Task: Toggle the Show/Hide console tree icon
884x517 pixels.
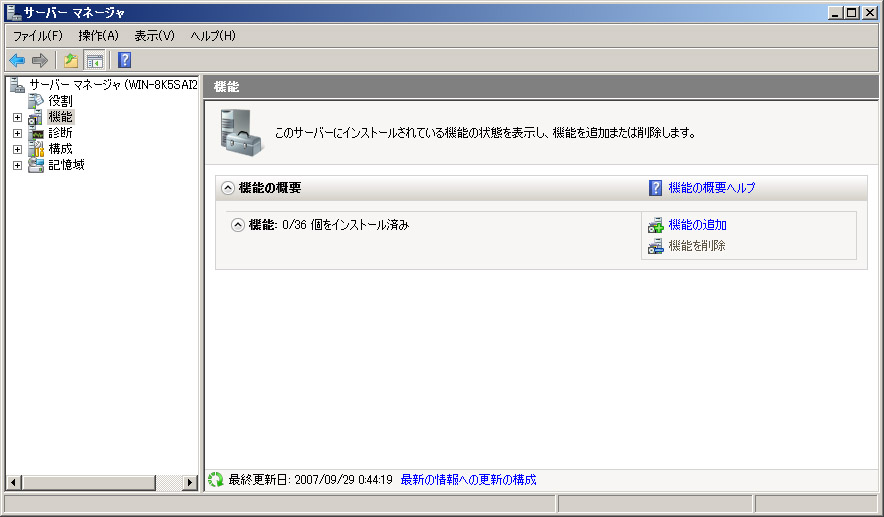Action: click(94, 60)
